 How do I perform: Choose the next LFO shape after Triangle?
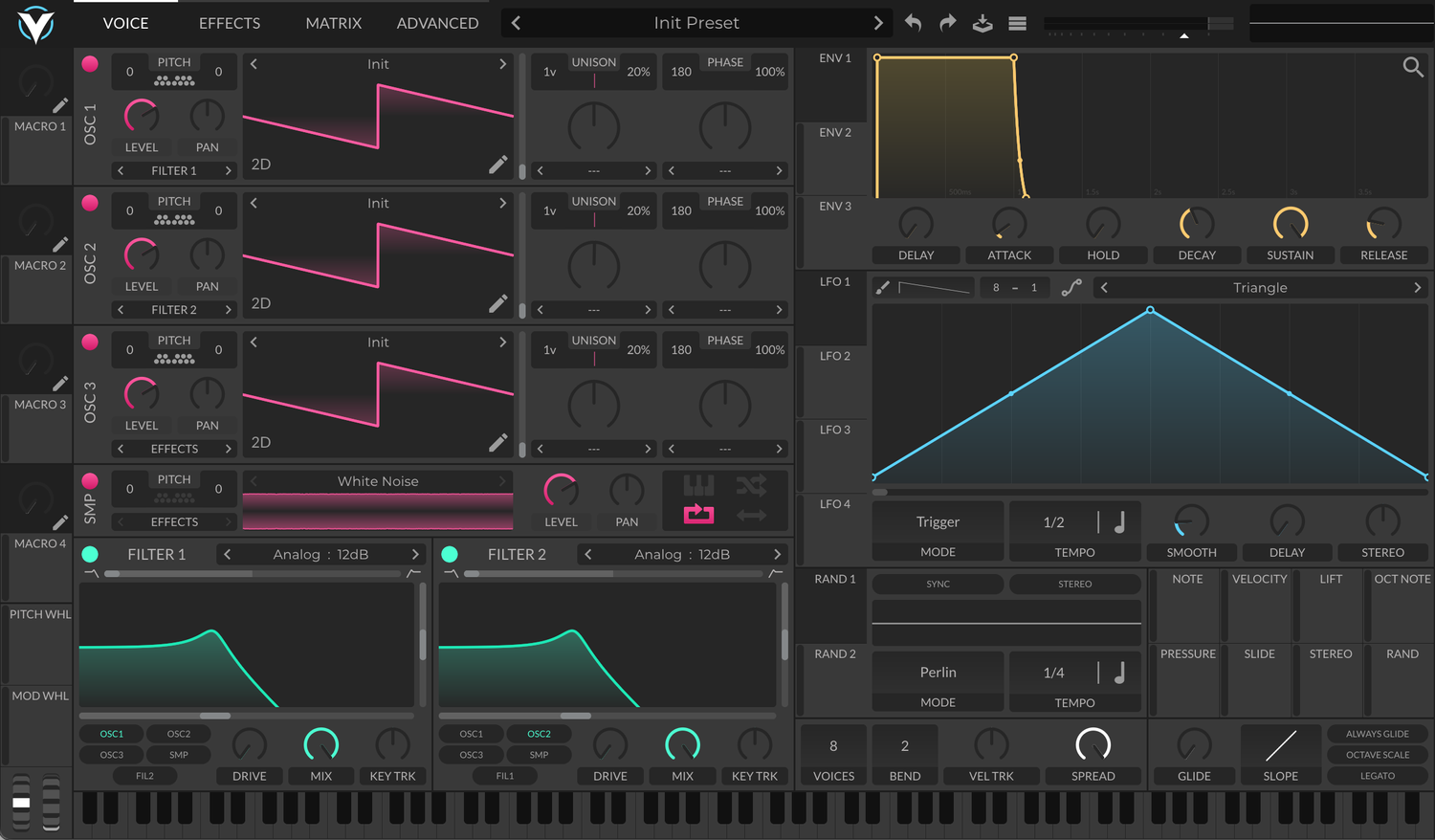tap(1417, 287)
